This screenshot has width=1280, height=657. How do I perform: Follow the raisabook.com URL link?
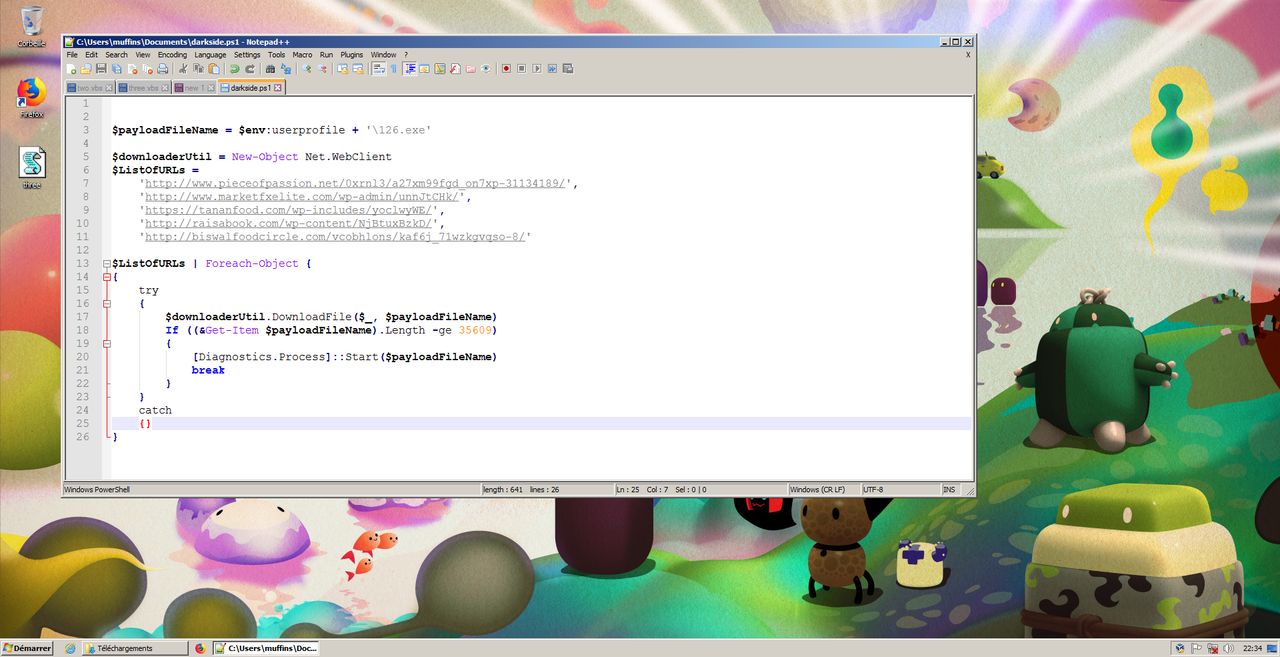(x=291, y=223)
